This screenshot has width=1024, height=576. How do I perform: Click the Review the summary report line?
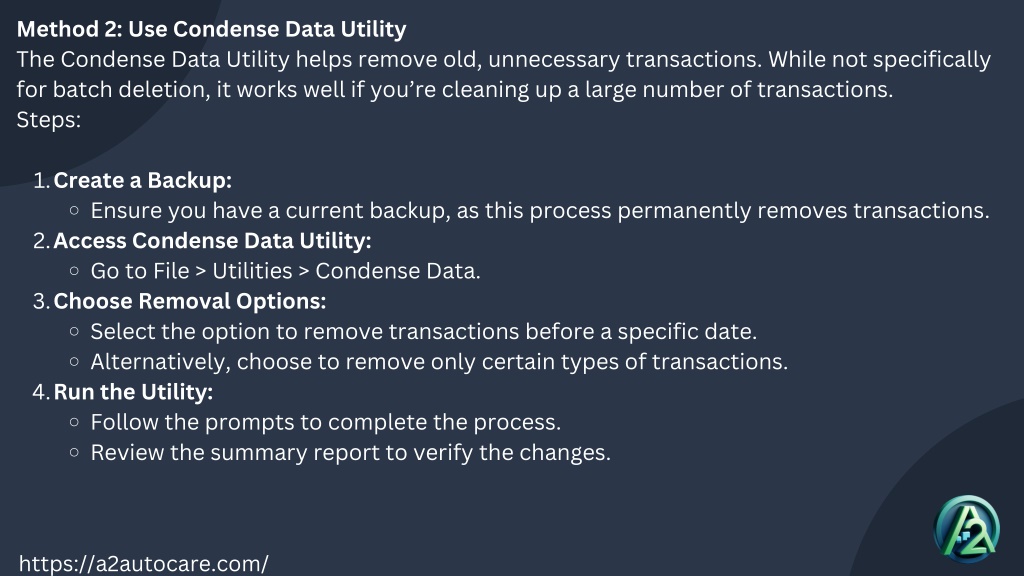[x=351, y=453]
